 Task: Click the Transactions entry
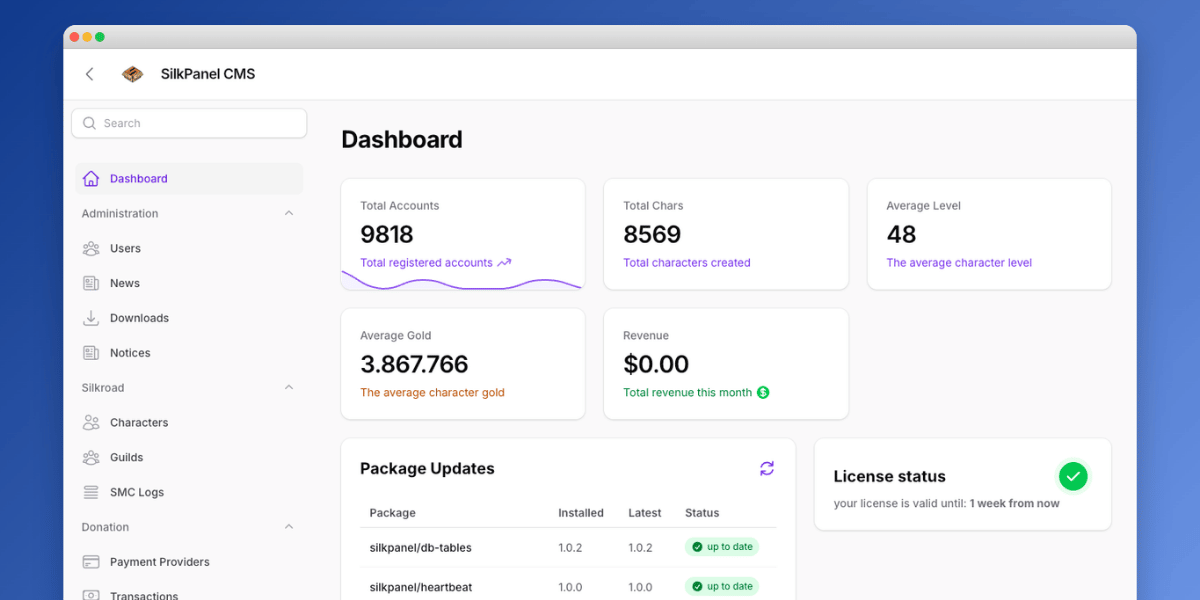point(144,593)
